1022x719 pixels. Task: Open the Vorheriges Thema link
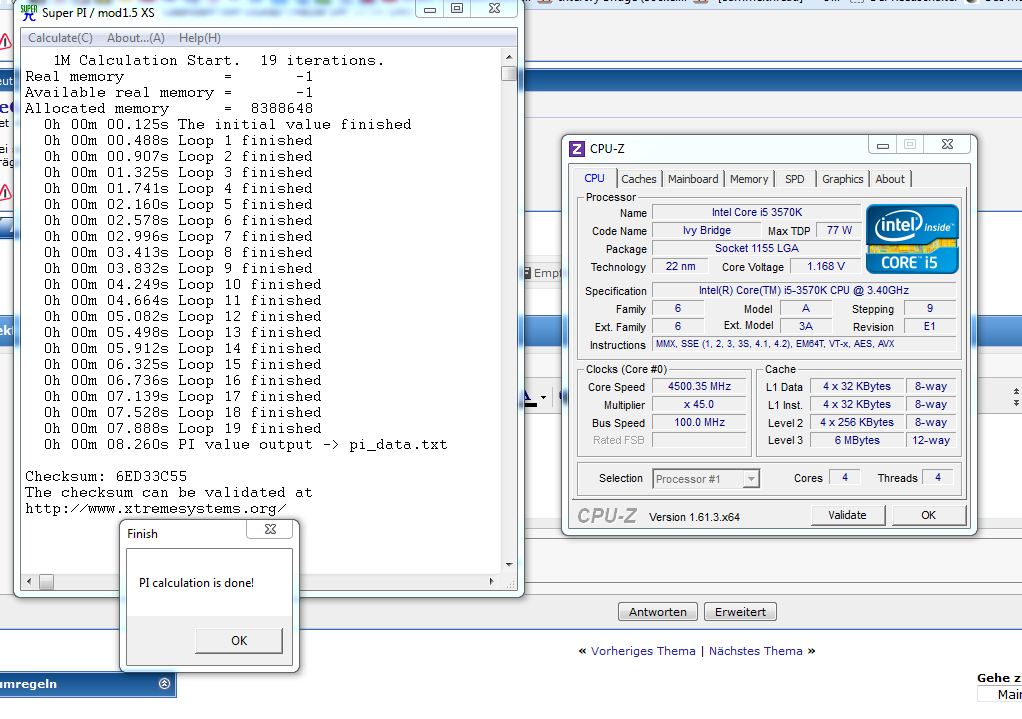click(643, 651)
